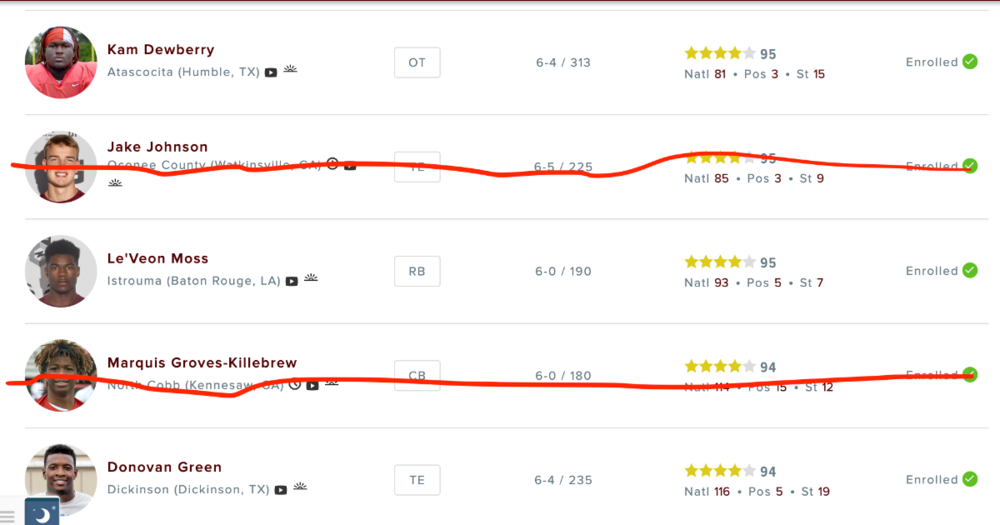Click the sunrise icon next to Atascocita
Viewport: 1000px width, 525px height.
[290, 70]
